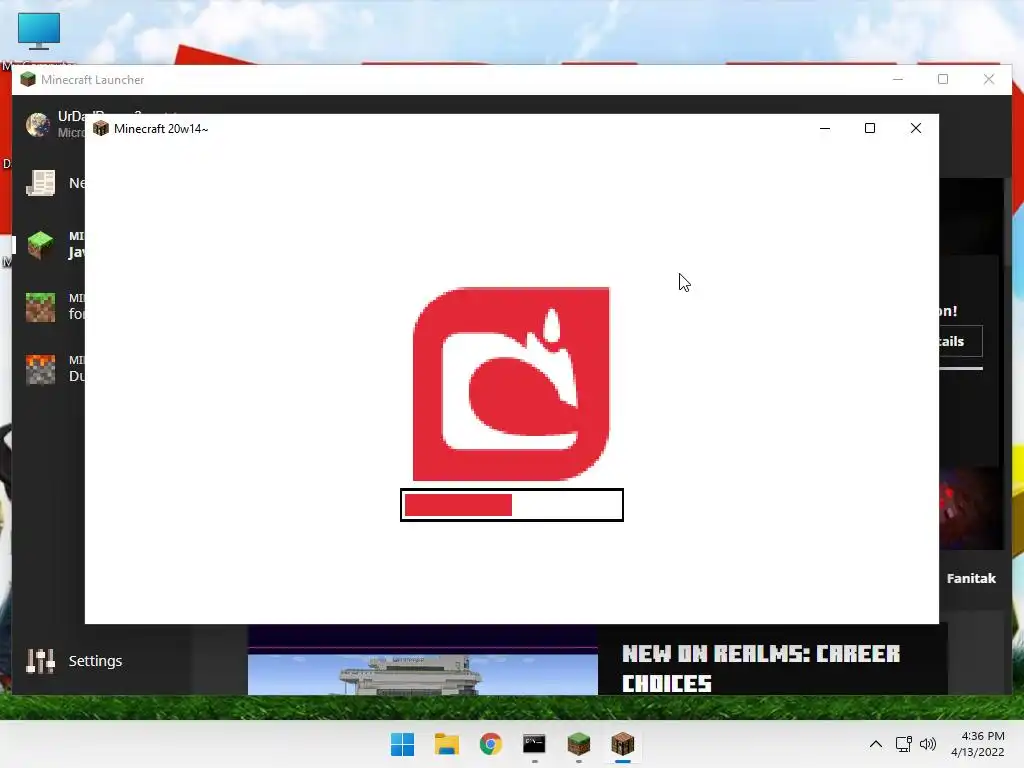Click the red Mojang Studios logo
The width and height of the screenshot is (1024, 768).
coord(511,384)
